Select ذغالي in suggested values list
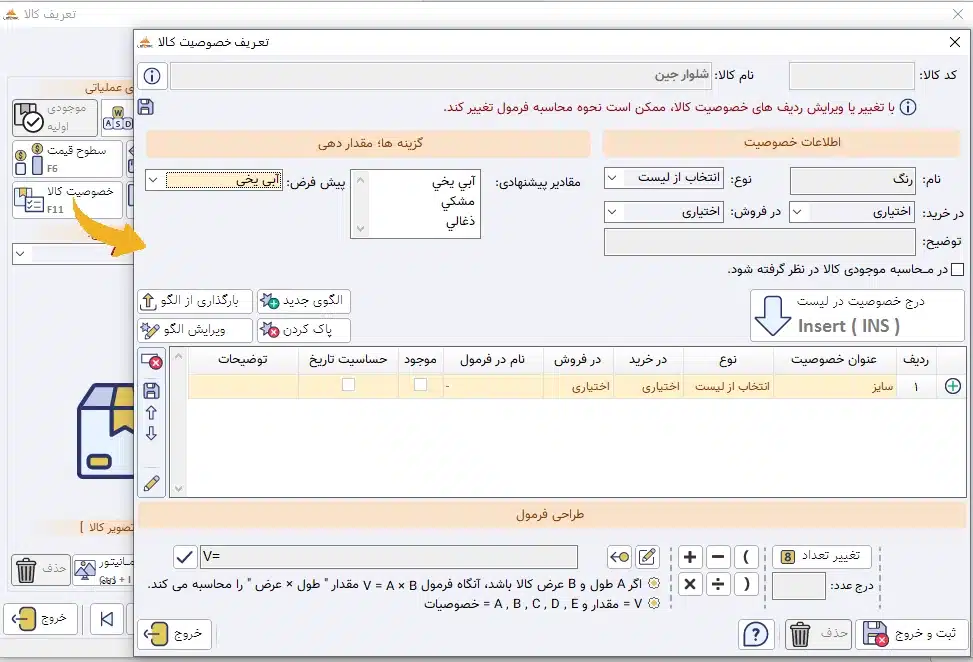 tap(460, 221)
